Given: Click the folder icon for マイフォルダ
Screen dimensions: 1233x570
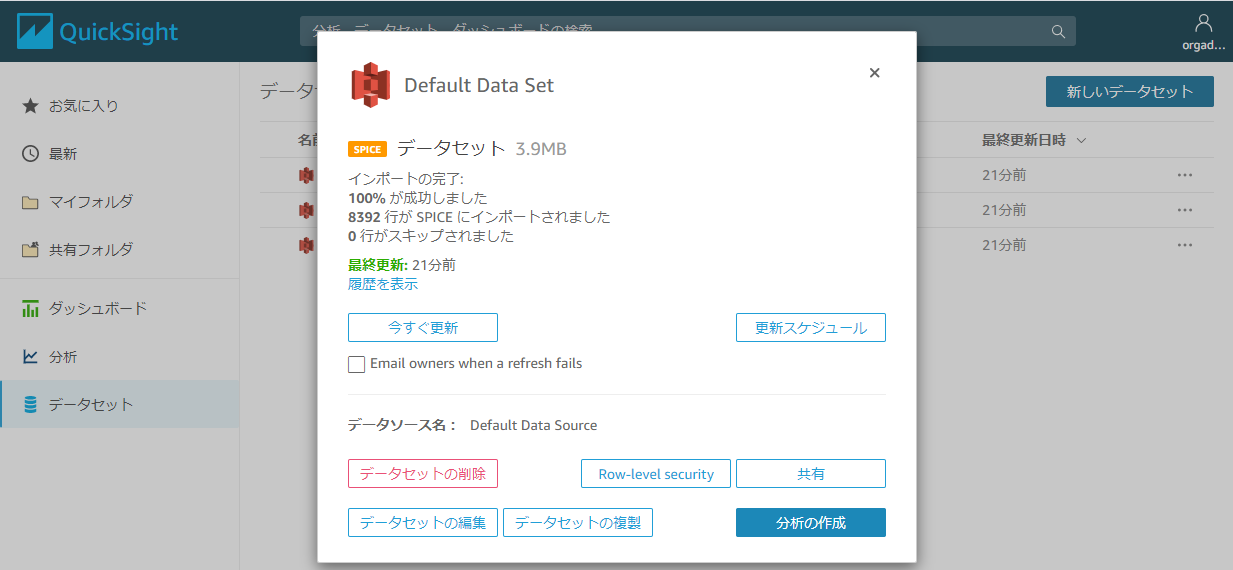Looking at the screenshot, I should pyautogui.click(x=30, y=202).
